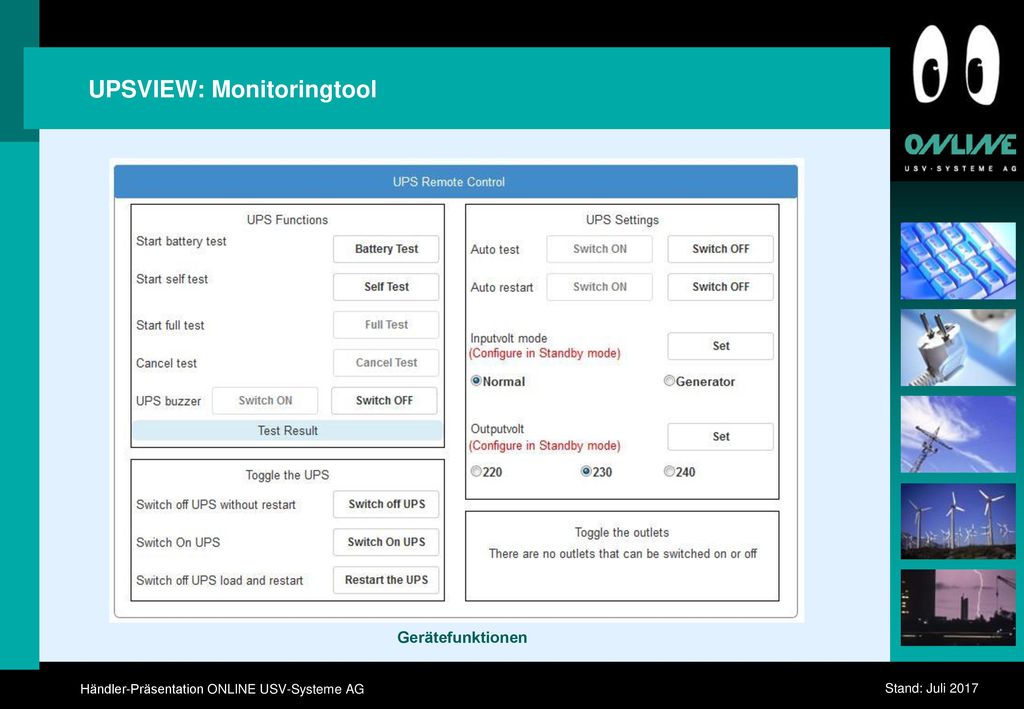The image size is (1024, 709).
Task: Open the power plug thumbnail
Action: (x=958, y=348)
